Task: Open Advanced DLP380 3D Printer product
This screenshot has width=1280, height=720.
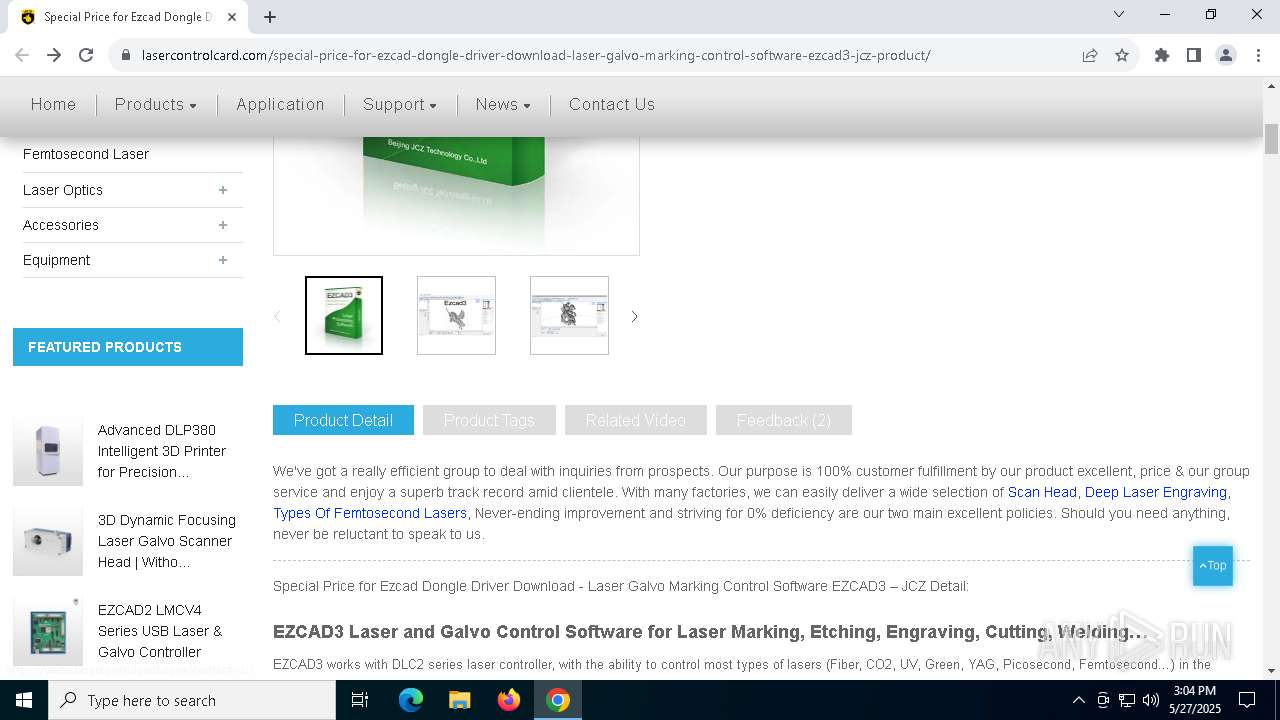Action: pos(162,451)
